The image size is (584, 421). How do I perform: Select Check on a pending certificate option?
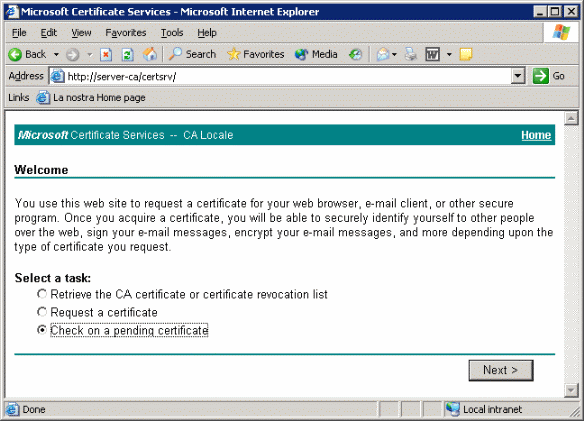(x=42, y=330)
